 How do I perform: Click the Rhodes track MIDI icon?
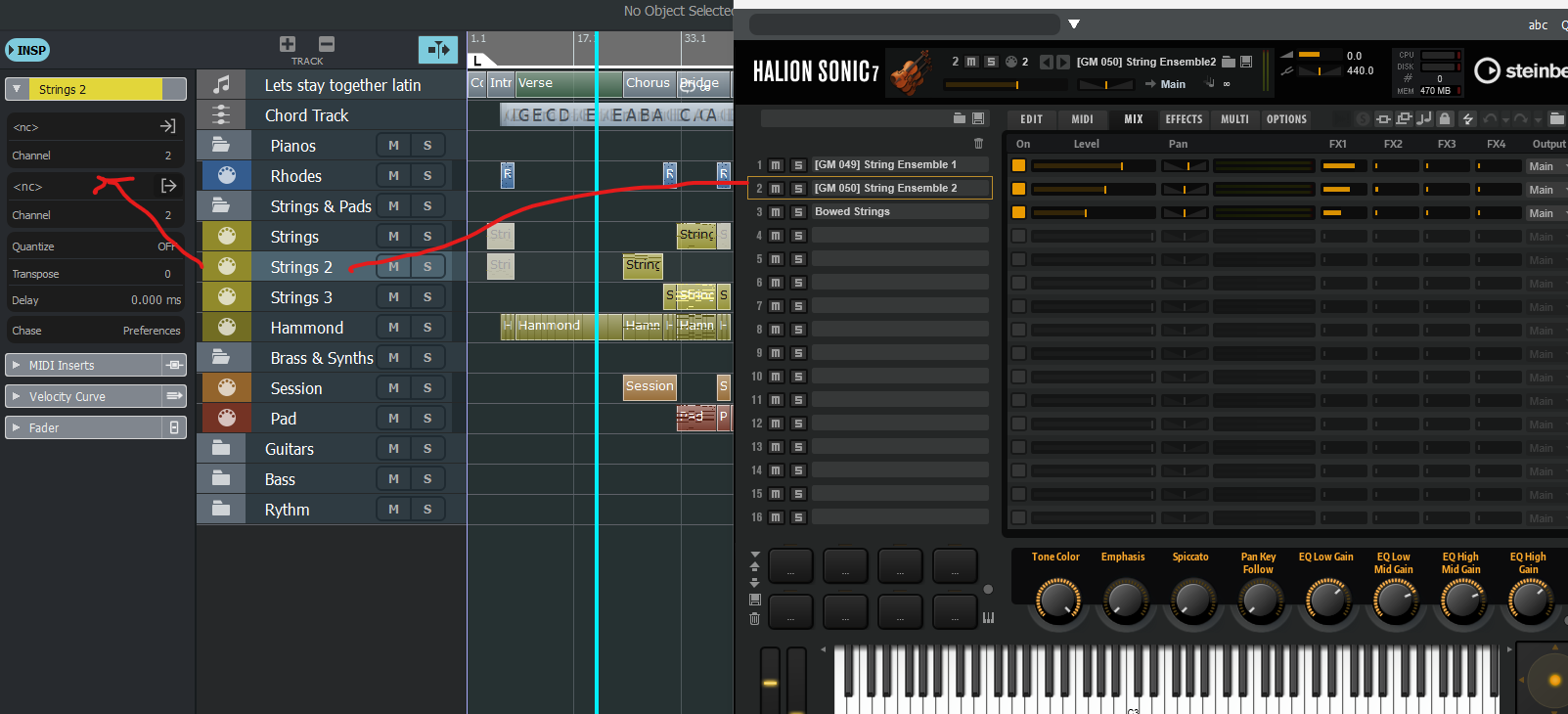tap(227, 176)
